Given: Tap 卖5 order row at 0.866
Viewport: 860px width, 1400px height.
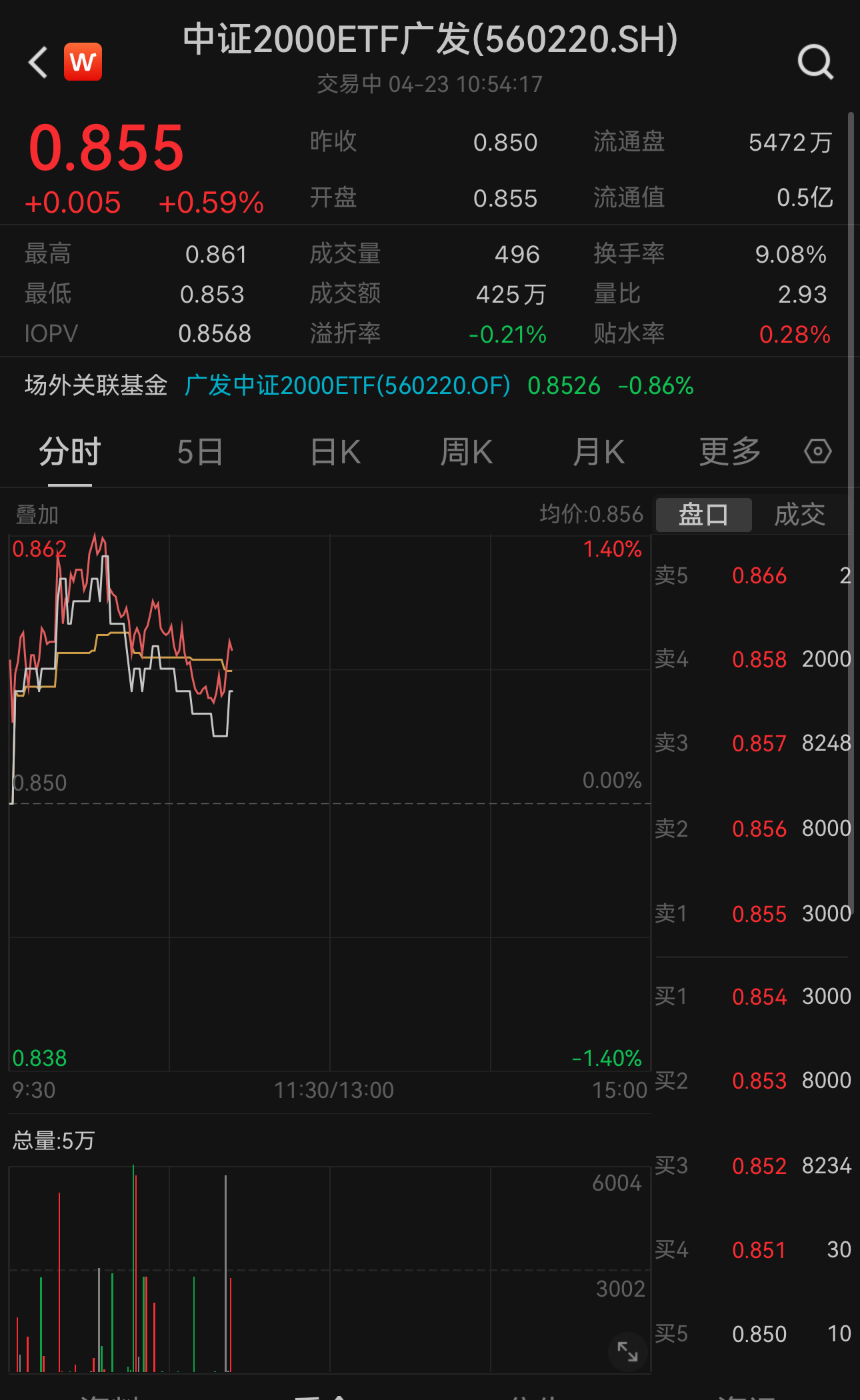Looking at the screenshot, I should (753, 575).
